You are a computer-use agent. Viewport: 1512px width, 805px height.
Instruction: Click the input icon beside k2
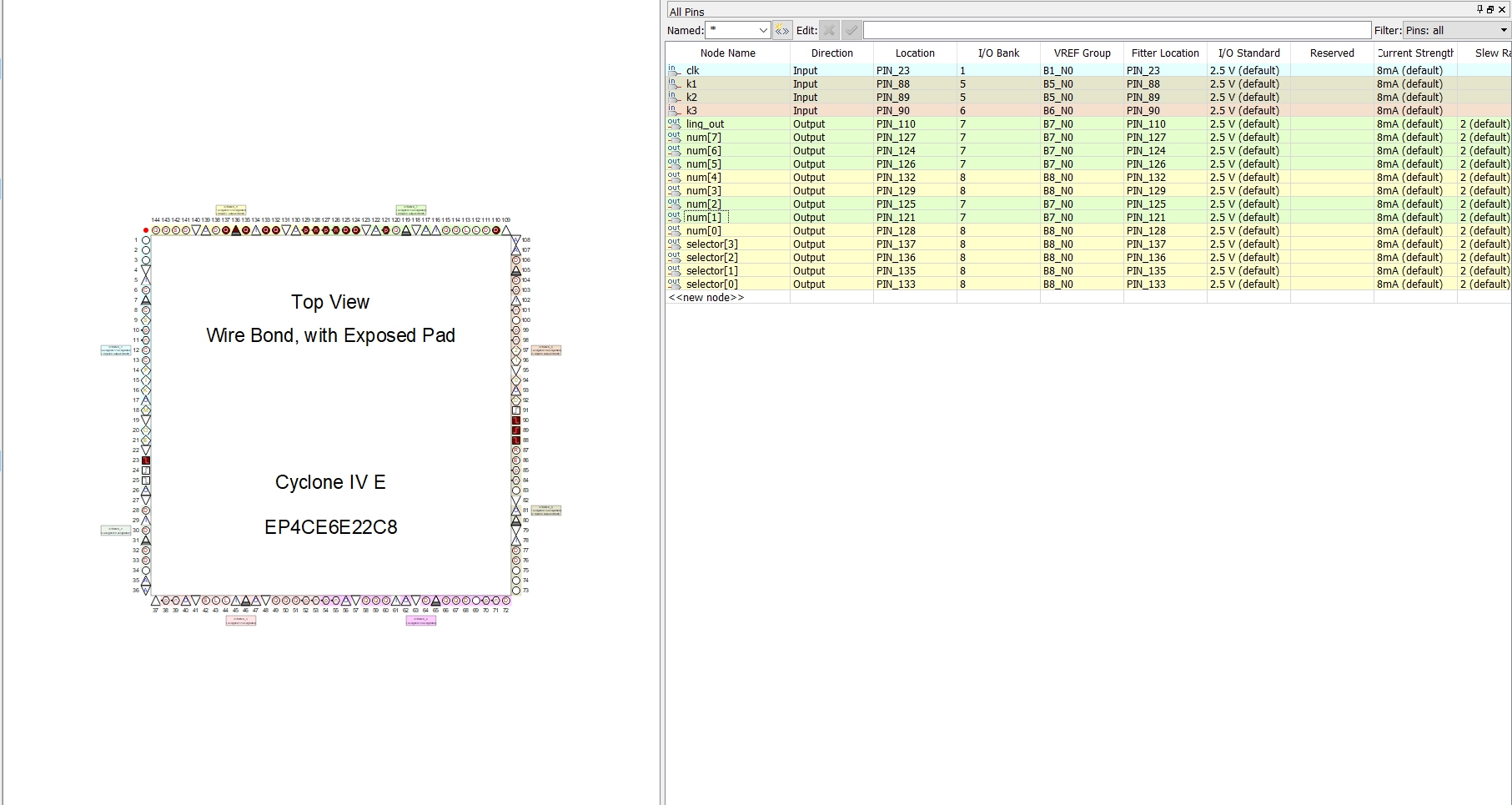(x=674, y=97)
